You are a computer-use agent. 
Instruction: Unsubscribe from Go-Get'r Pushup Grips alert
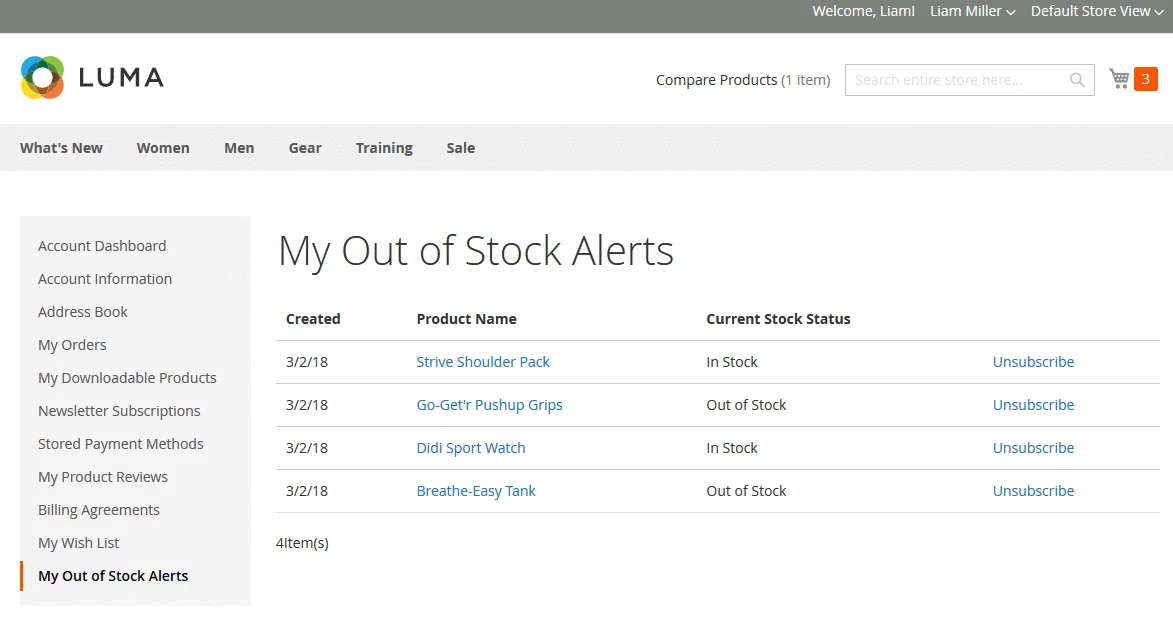(1033, 405)
